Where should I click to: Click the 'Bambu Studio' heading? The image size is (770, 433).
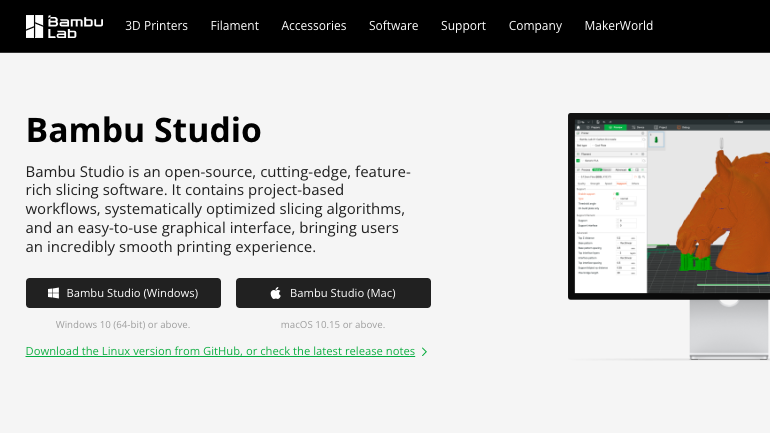[143, 130]
